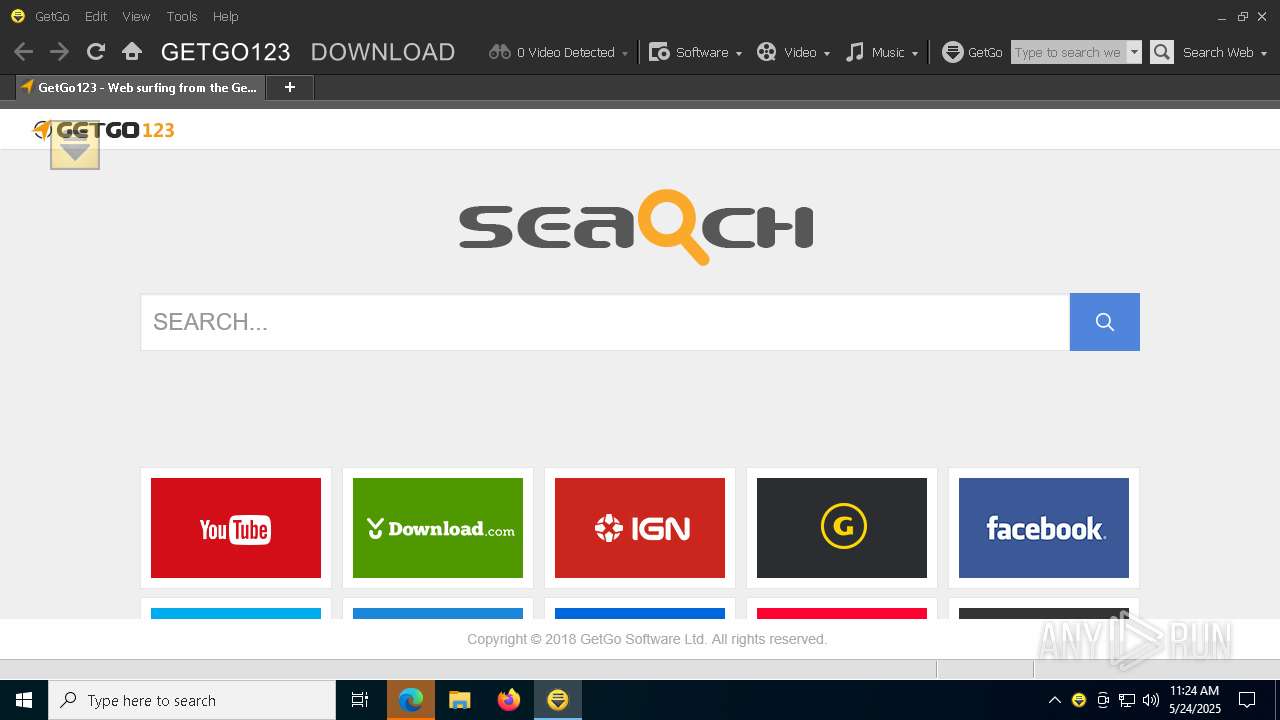The width and height of the screenshot is (1280, 720).
Task: Open the Help menu
Action: [x=226, y=16]
